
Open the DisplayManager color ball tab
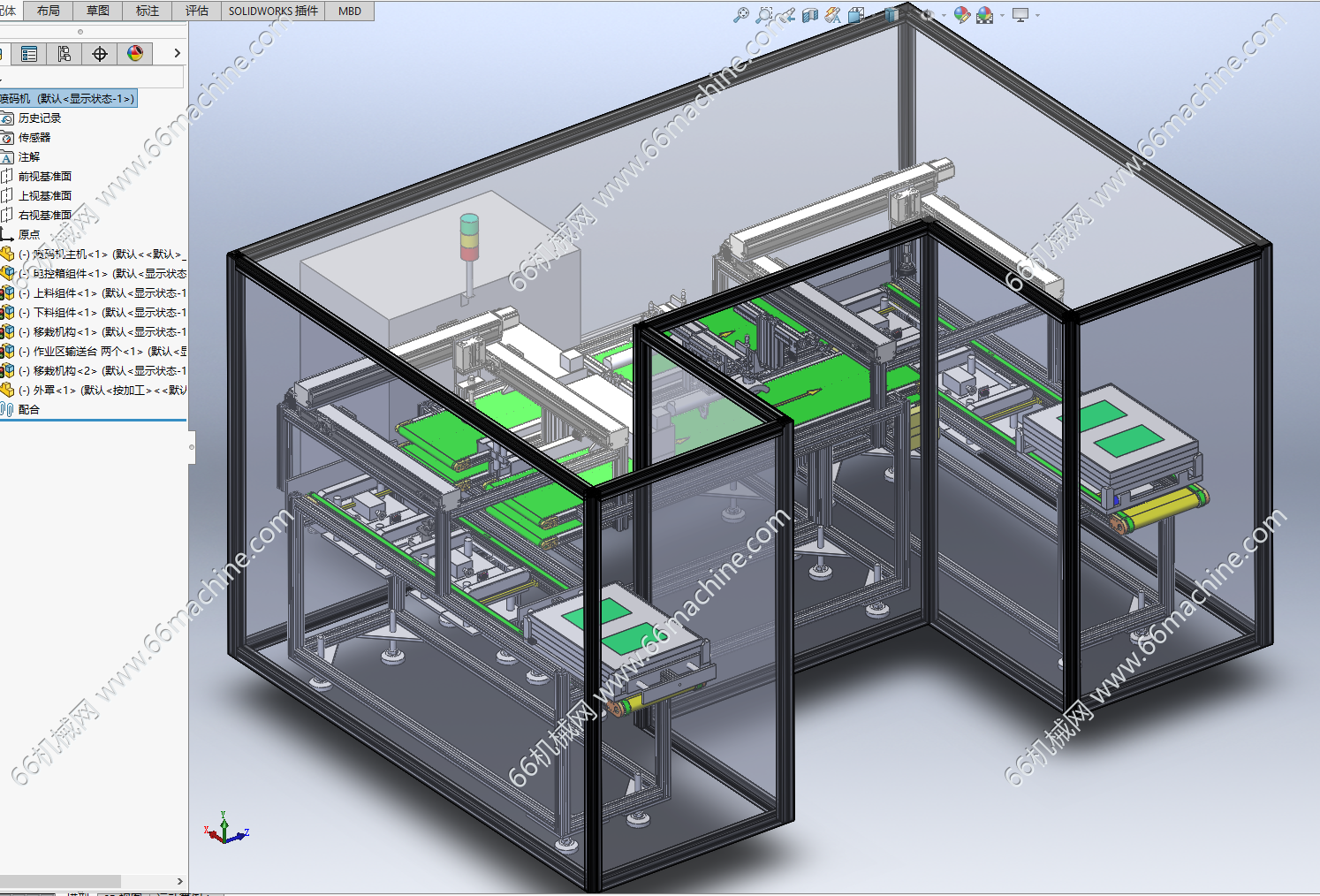(x=135, y=54)
